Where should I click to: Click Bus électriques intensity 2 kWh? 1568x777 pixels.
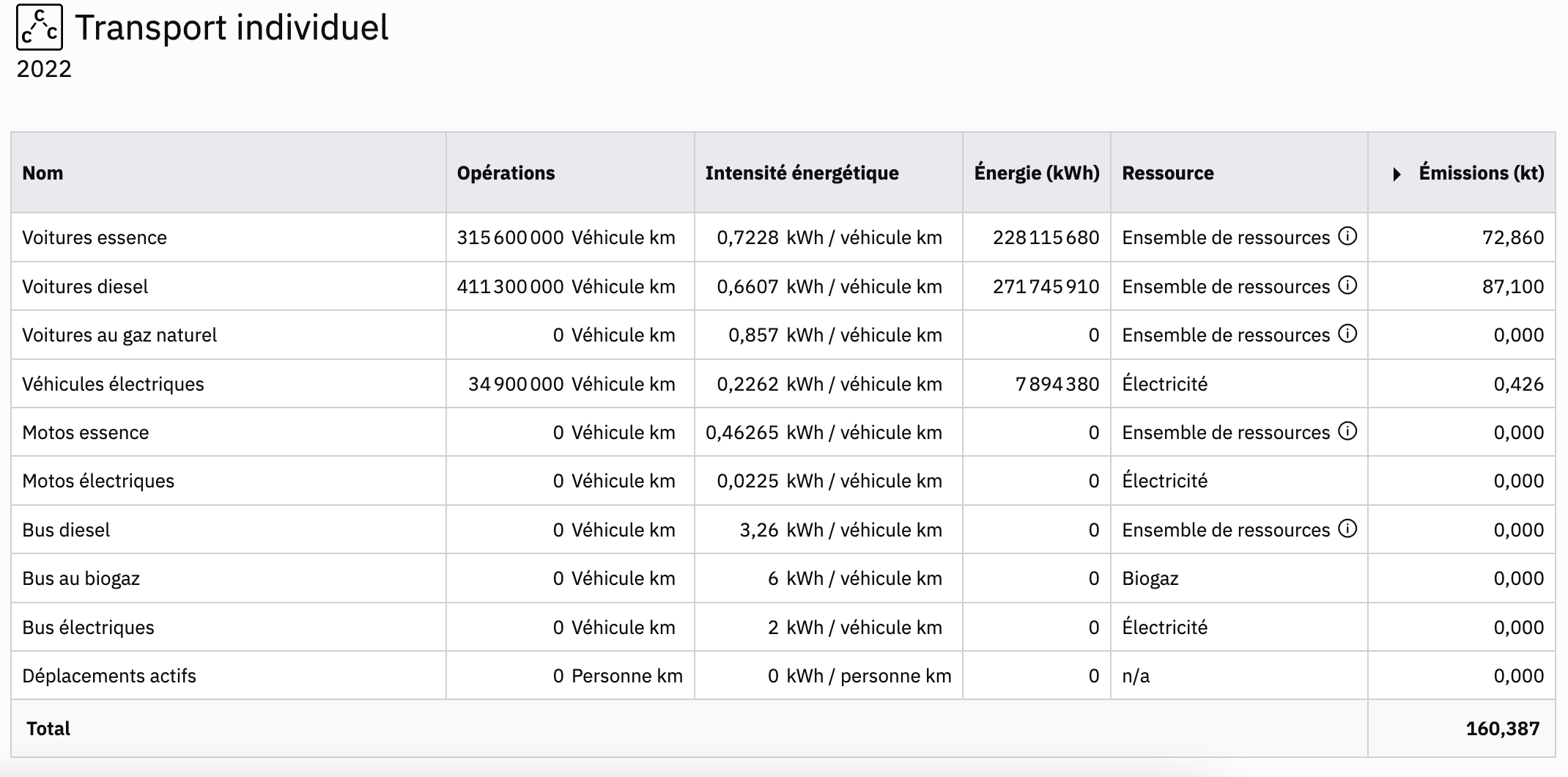854,627
